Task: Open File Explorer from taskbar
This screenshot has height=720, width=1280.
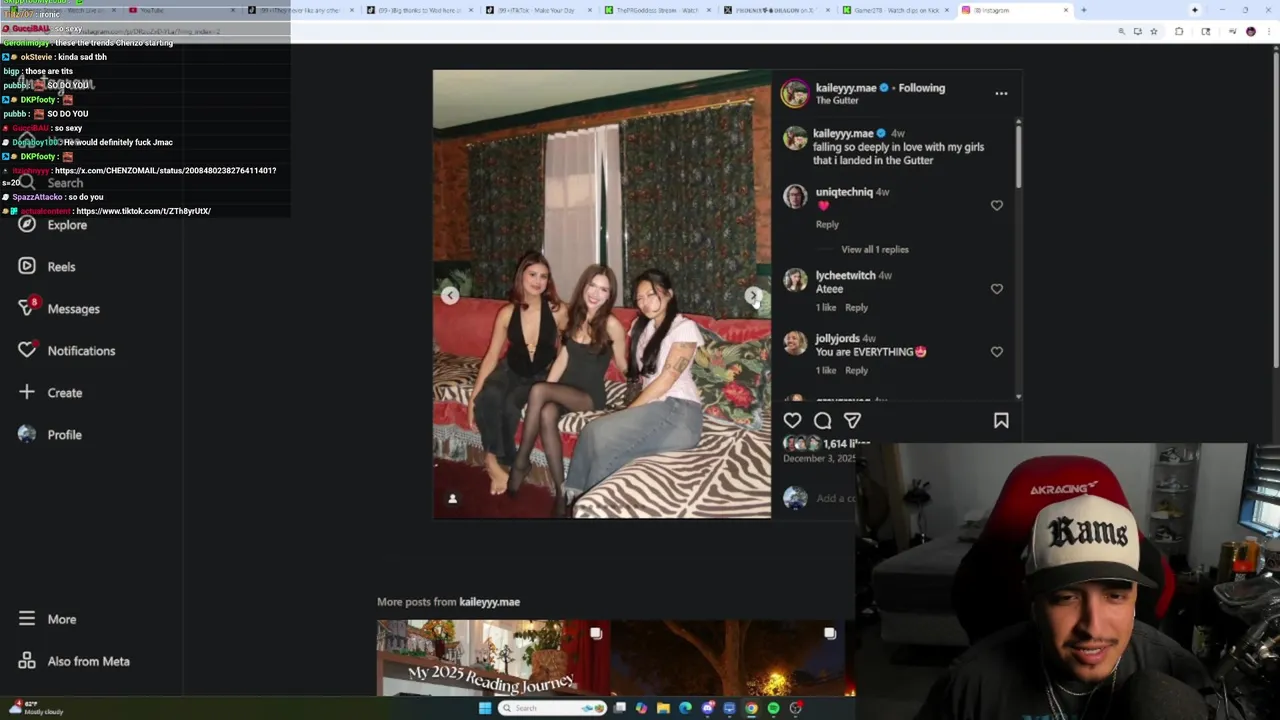Action: [663, 708]
